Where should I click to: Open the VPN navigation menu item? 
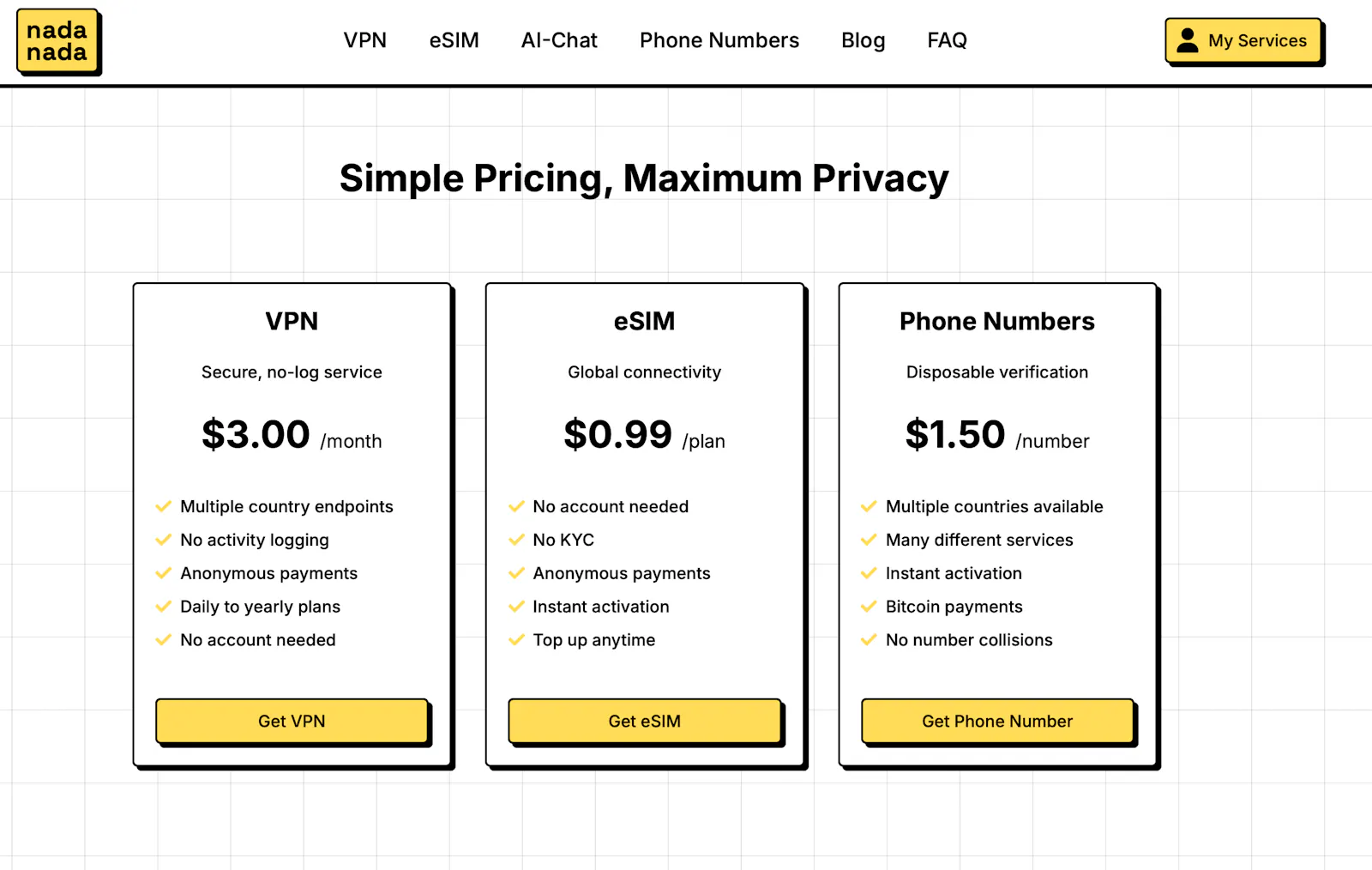tap(365, 40)
